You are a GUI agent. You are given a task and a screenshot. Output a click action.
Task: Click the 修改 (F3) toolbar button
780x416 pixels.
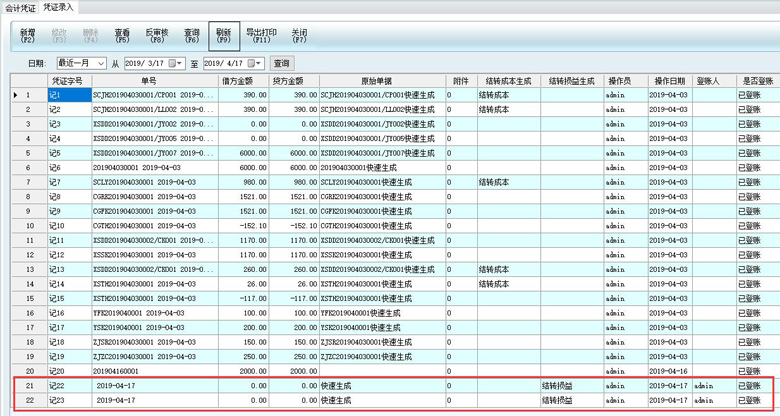click(59, 36)
